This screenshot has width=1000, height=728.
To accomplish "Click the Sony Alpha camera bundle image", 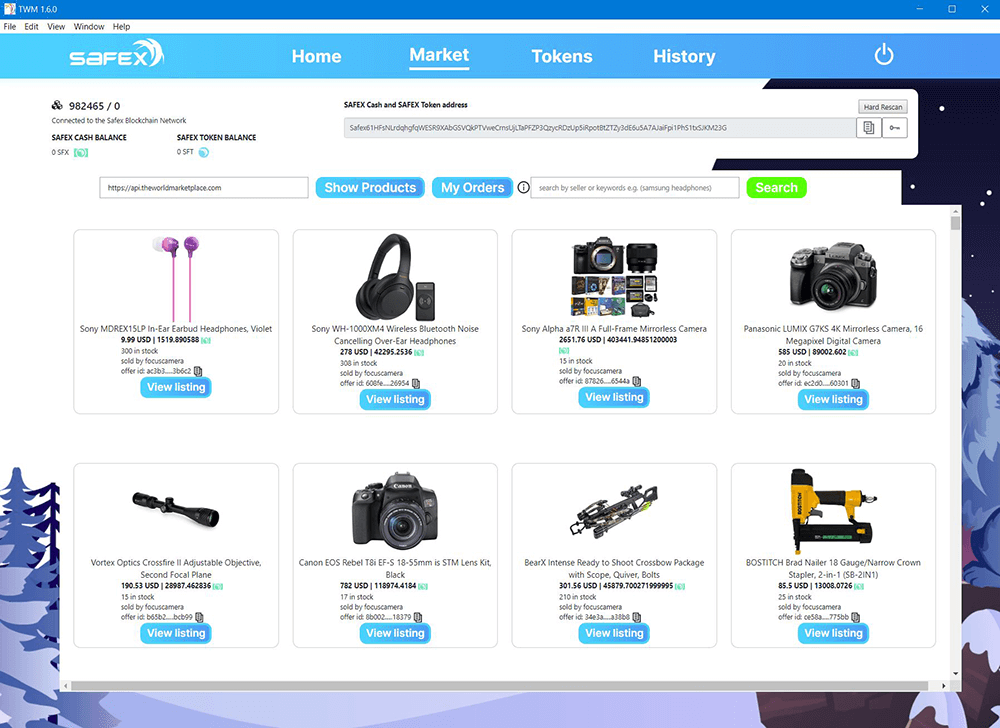I will (614, 277).
